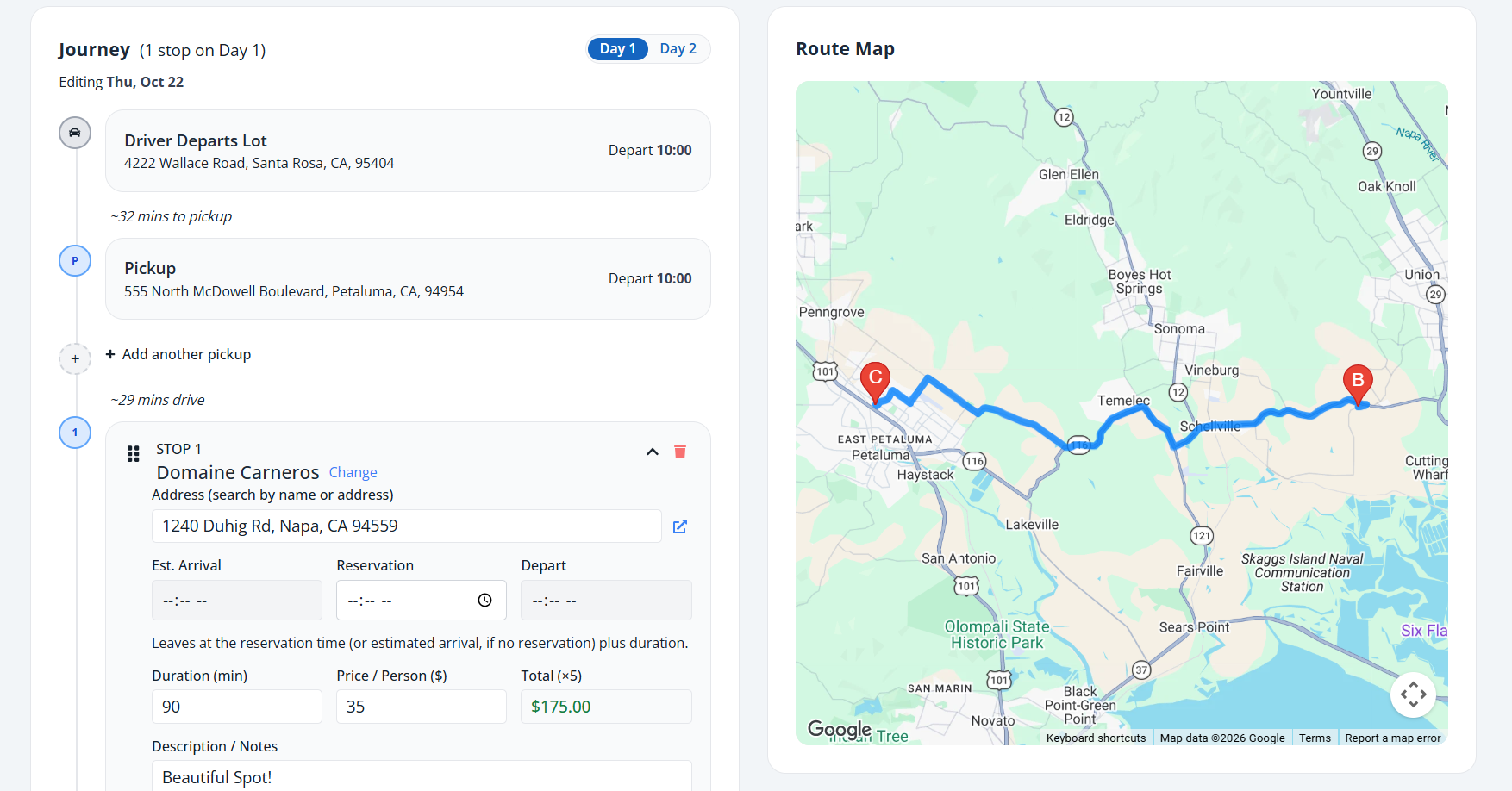Click the 'Editing Thu, Oct 22' text
Viewport: 1512px width, 791px height.
pyautogui.click(x=121, y=82)
